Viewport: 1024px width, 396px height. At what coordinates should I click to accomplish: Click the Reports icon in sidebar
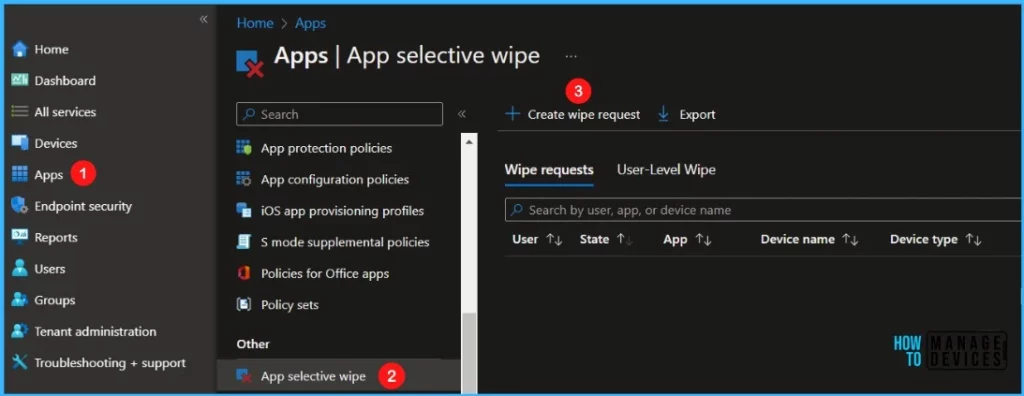coord(20,237)
